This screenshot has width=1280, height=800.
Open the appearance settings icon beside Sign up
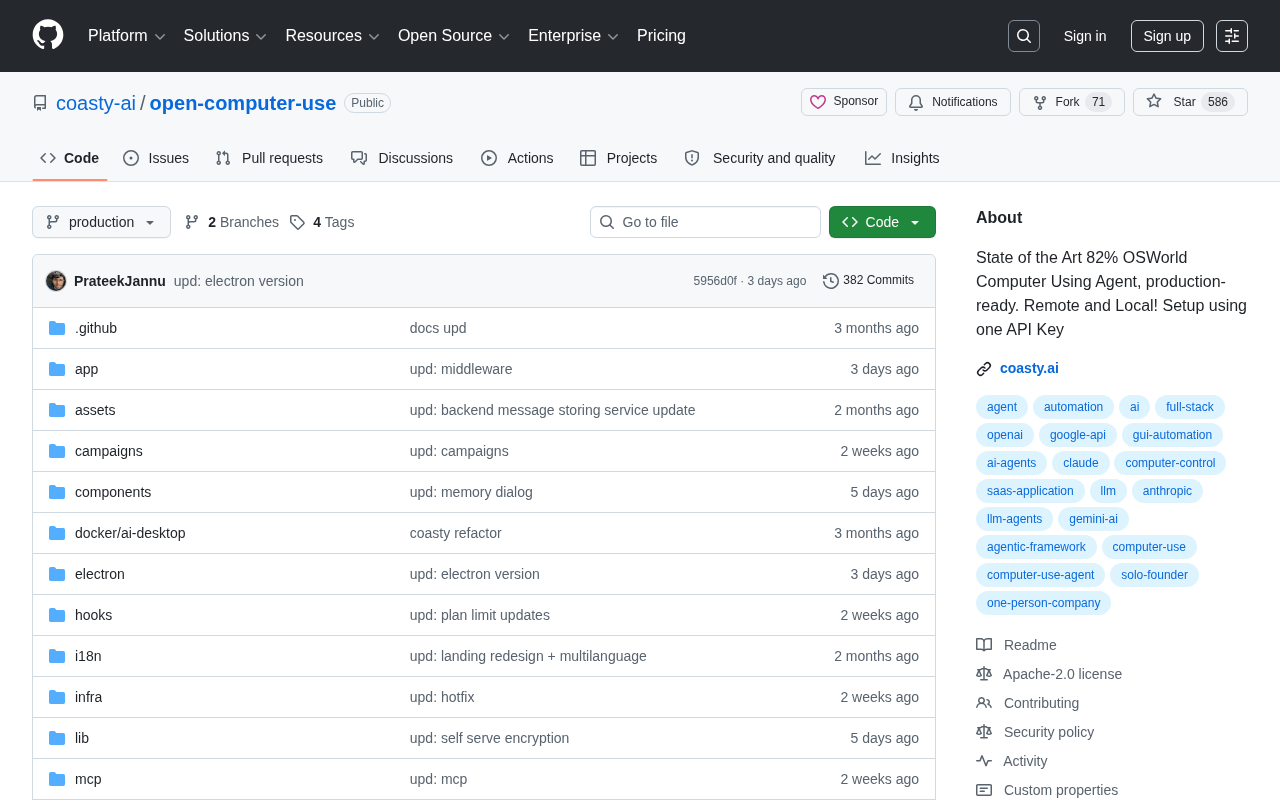pyautogui.click(x=1232, y=36)
